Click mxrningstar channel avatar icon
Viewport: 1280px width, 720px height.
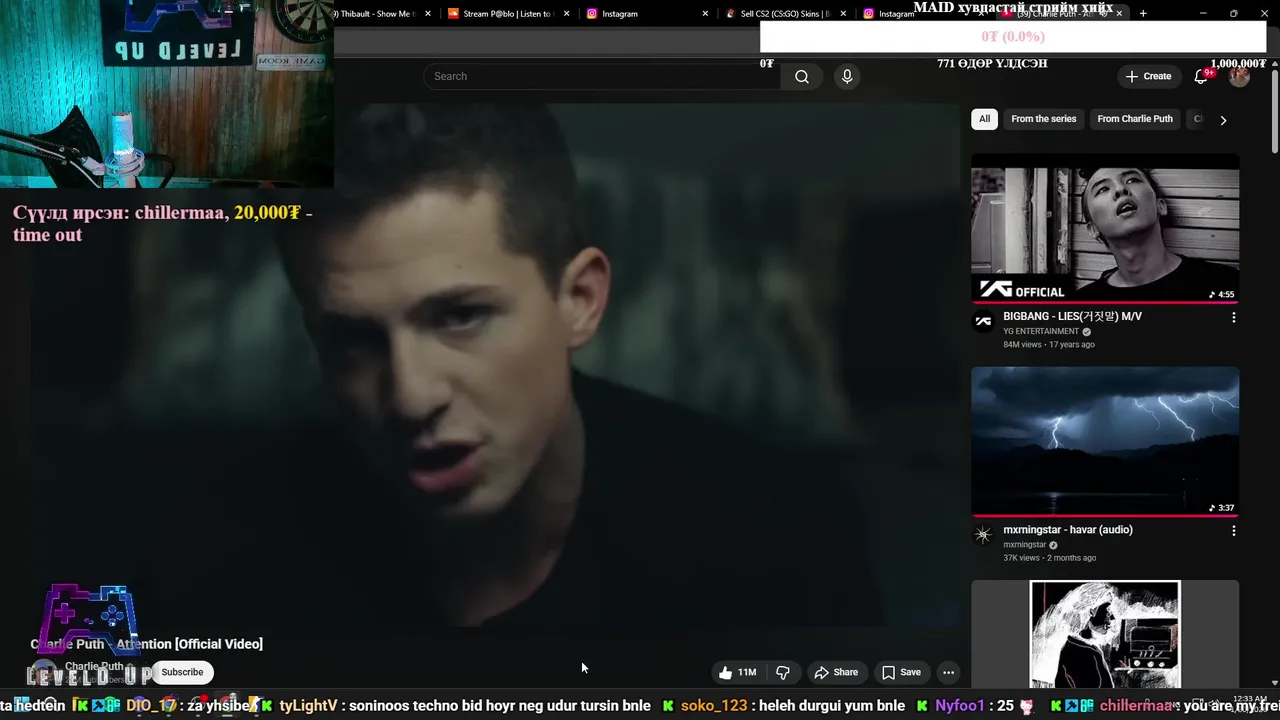[x=983, y=535]
